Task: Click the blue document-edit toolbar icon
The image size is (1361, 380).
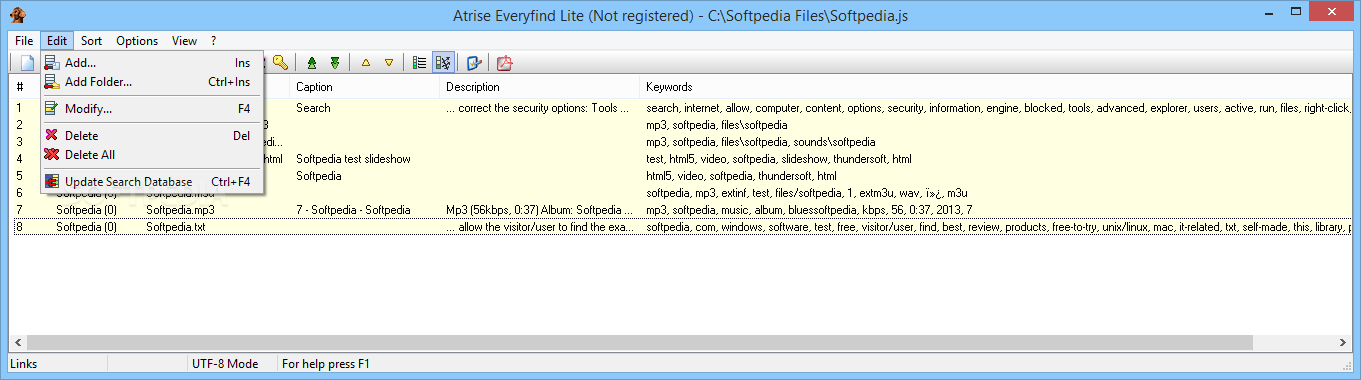Action: point(474,63)
